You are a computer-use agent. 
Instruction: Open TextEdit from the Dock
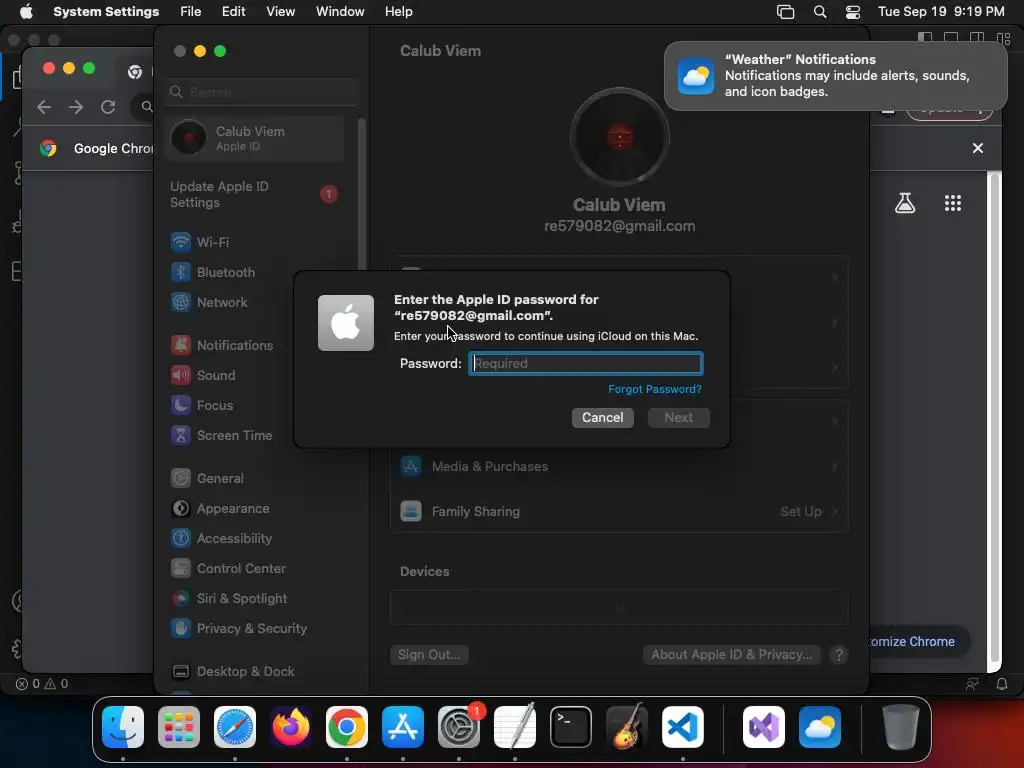(x=515, y=727)
